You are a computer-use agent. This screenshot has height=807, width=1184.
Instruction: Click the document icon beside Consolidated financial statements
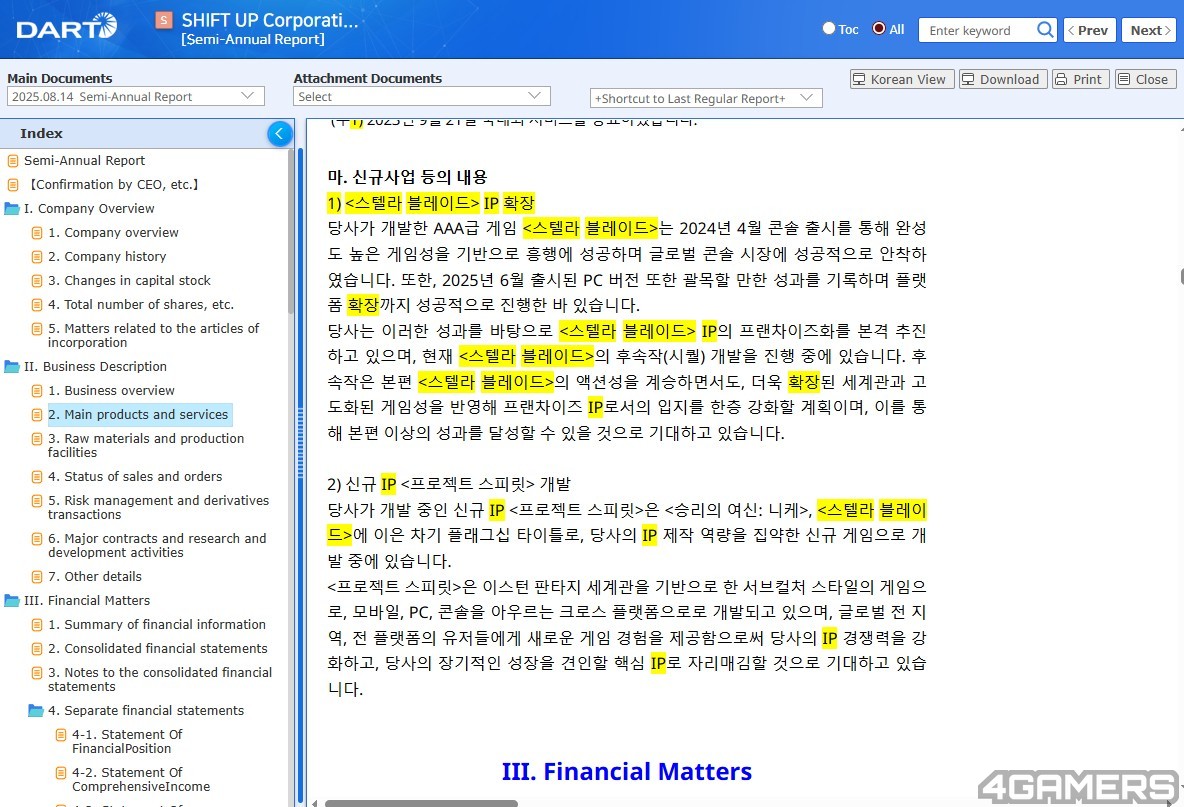pyautogui.click(x=37, y=648)
